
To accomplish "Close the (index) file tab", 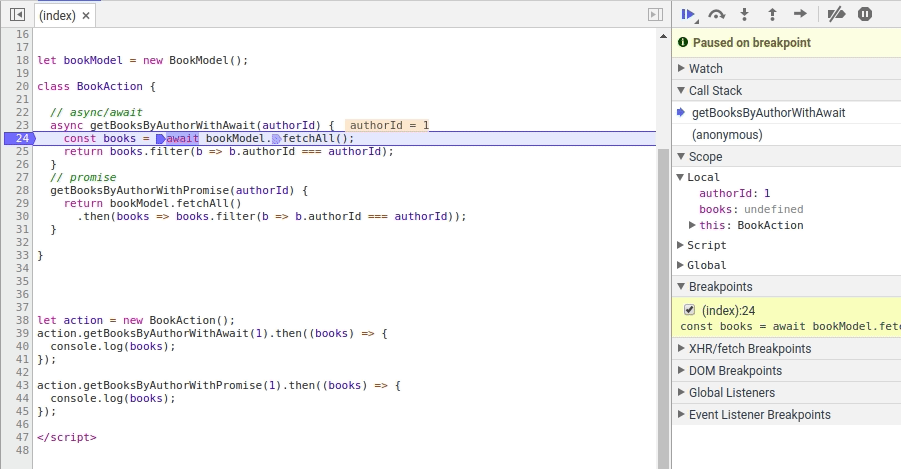I will [86, 16].
